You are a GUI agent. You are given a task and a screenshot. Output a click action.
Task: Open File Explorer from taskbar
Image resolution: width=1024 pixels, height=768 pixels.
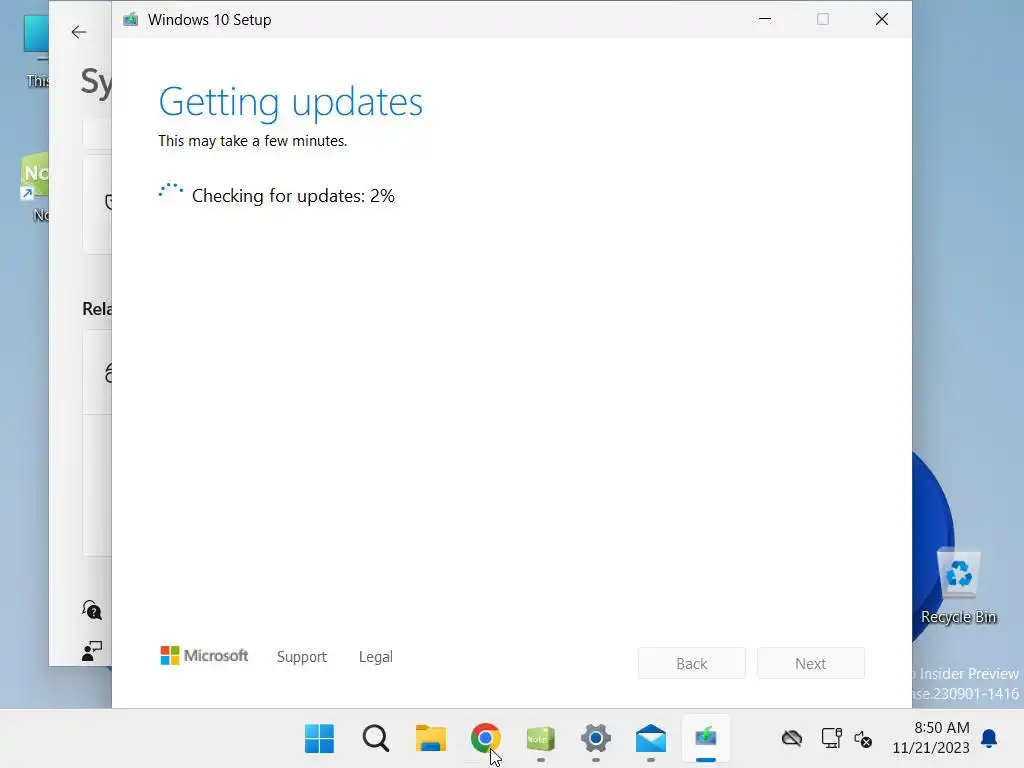point(430,739)
